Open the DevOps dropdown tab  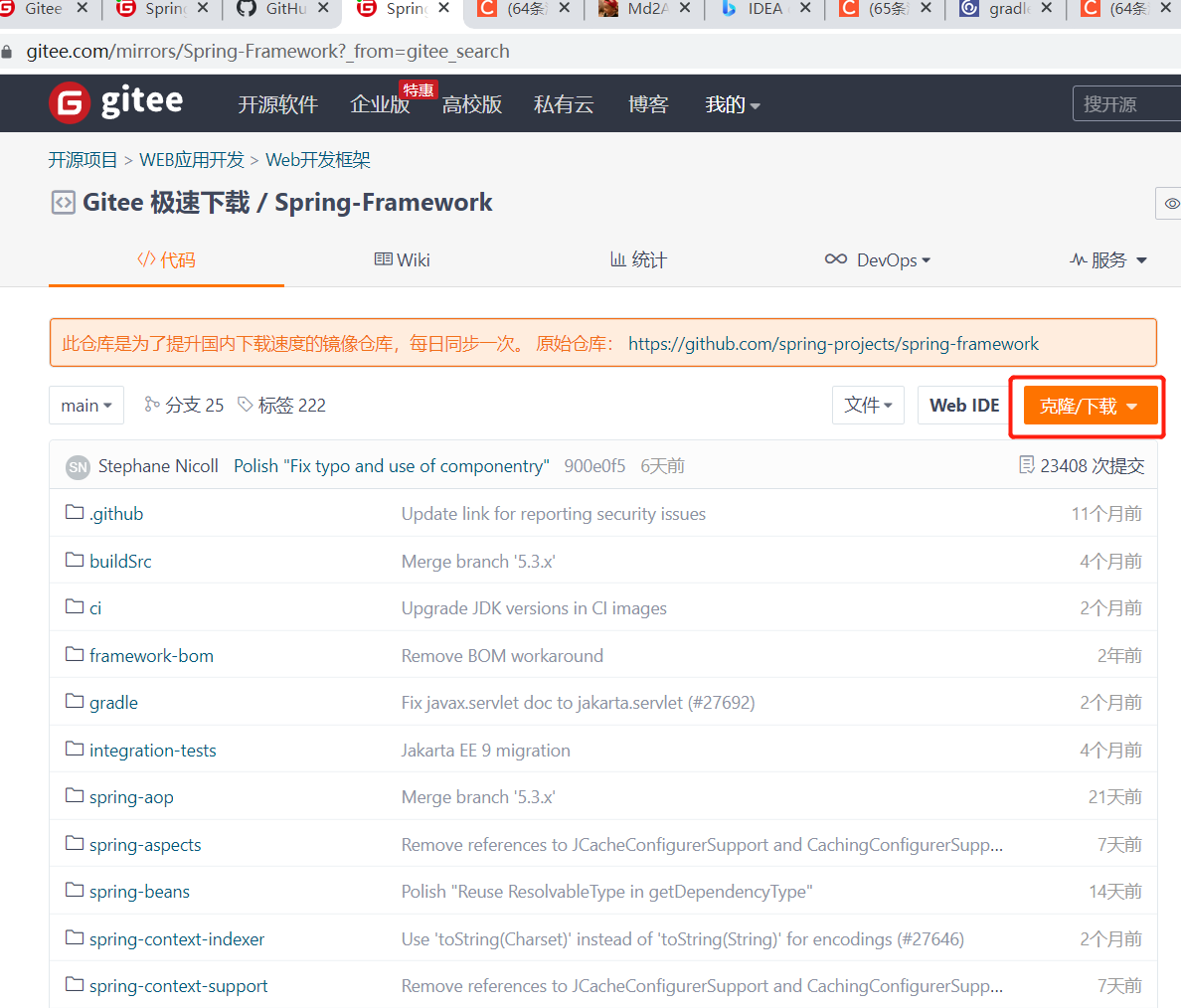click(878, 259)
